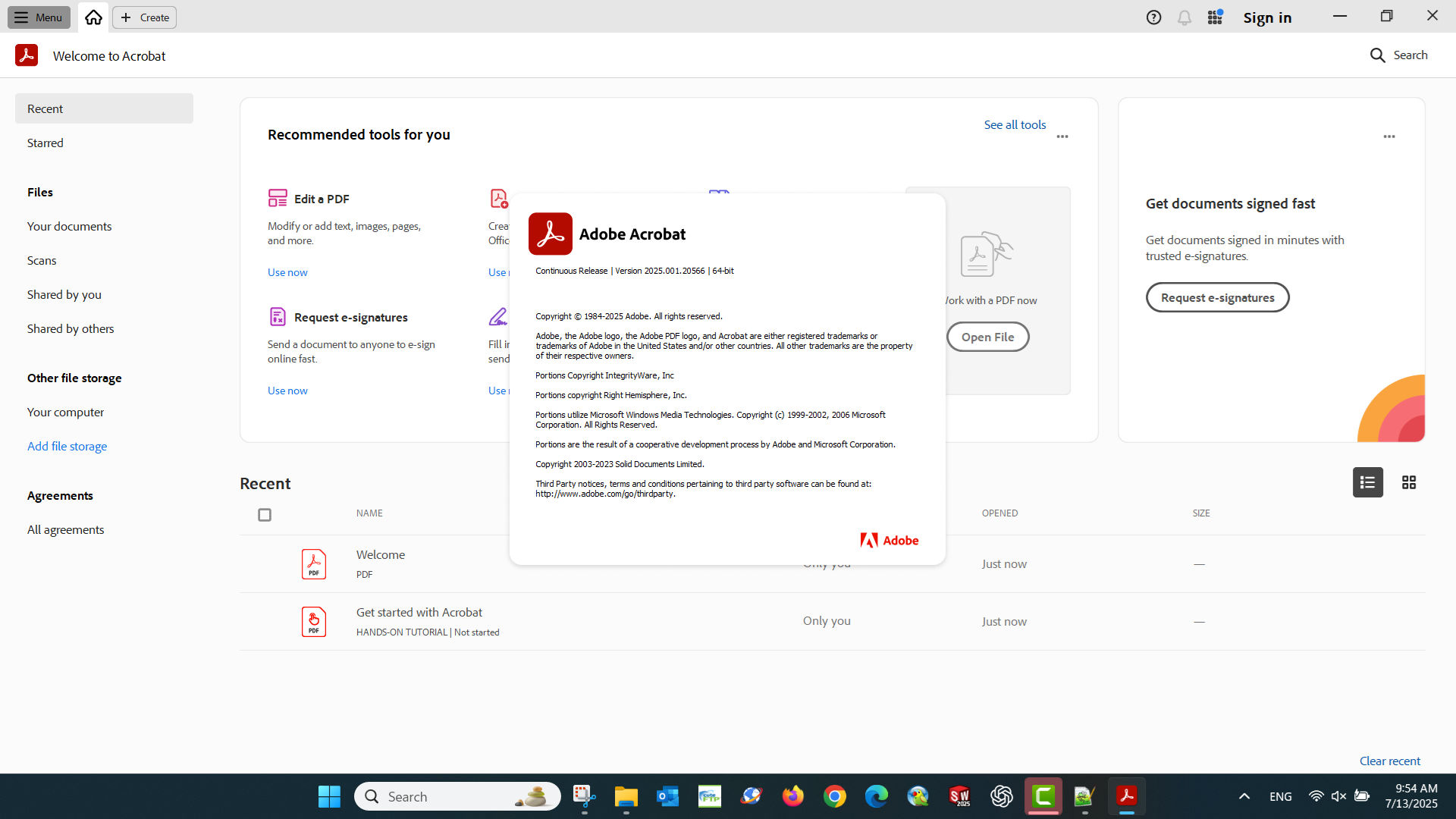Open the Recommended tools overflow menu
Image resolution: width=1456 pixels, height=819 pixels.
coord(1062,136)
